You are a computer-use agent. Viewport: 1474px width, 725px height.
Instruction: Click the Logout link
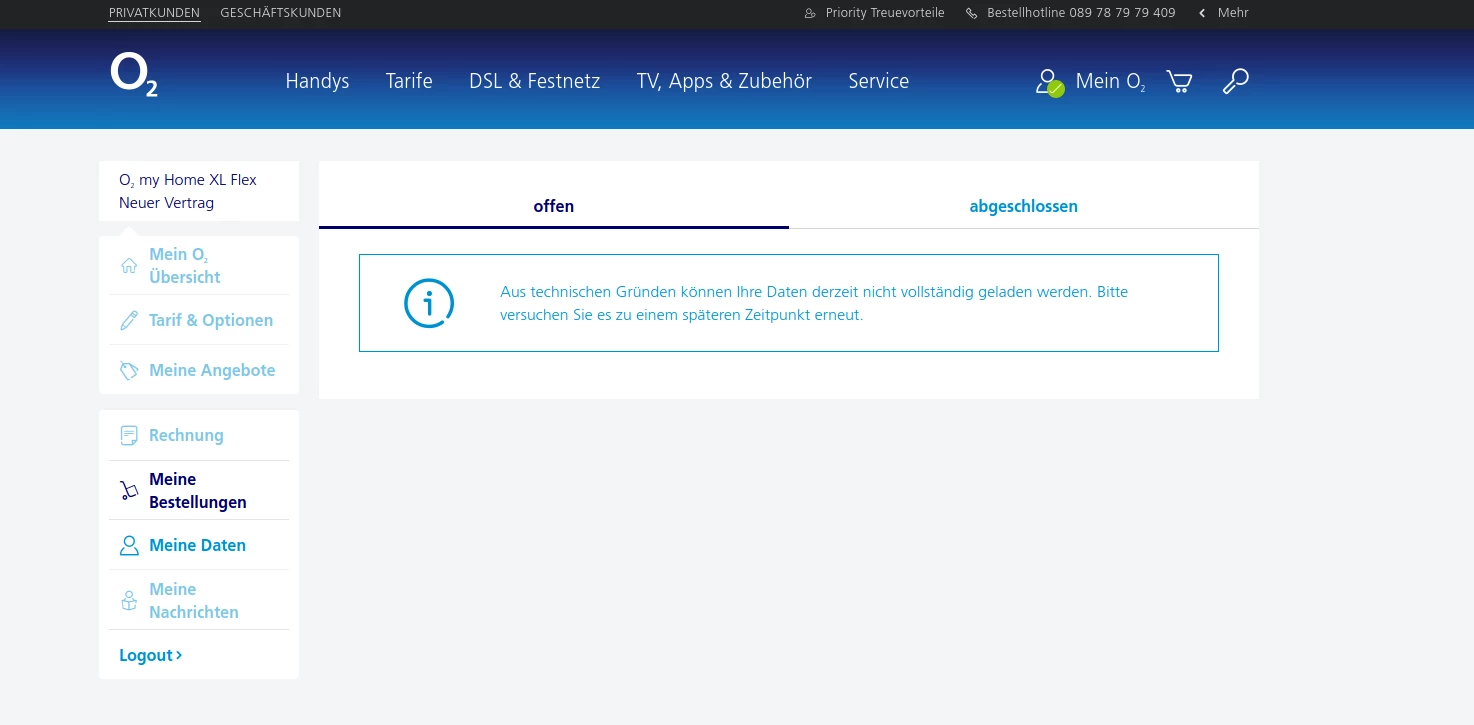[150, 655]
